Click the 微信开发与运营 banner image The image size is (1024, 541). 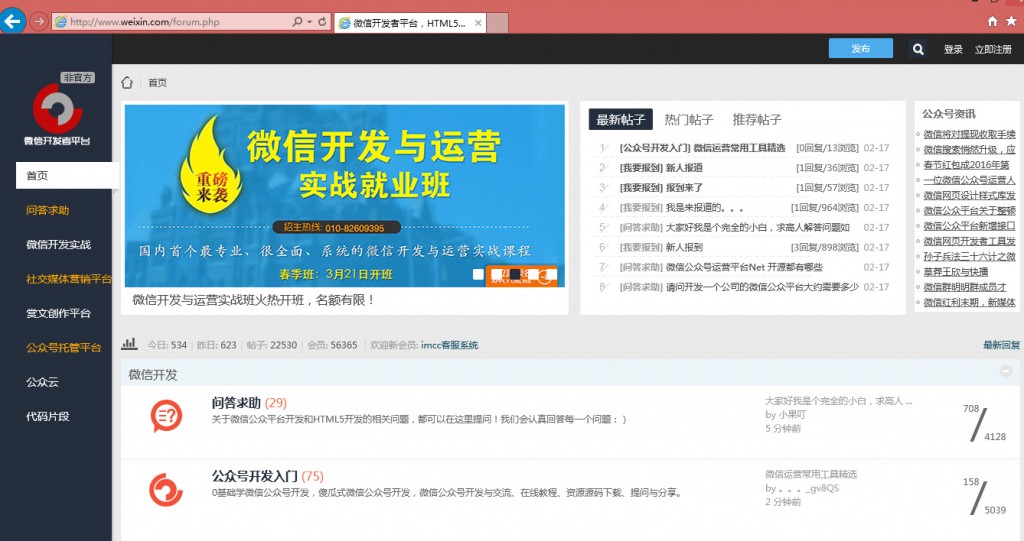(345, 195)
